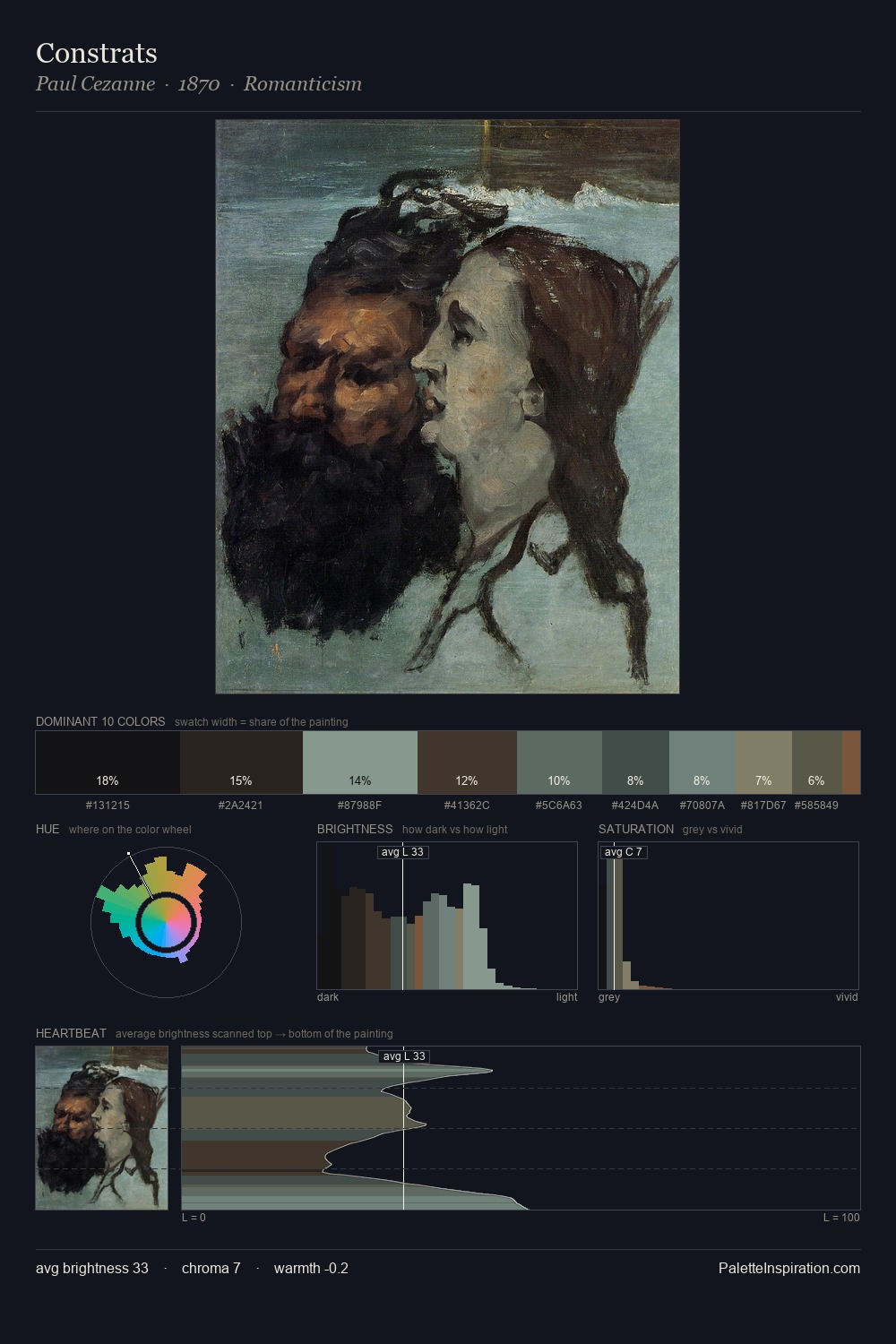Image resolution: width=896 pixels, height=1344 pixels.
Task: Click the 'avg L 33' label in Brightness histogram
Action: pyautogui.click(x=403, y=852)
